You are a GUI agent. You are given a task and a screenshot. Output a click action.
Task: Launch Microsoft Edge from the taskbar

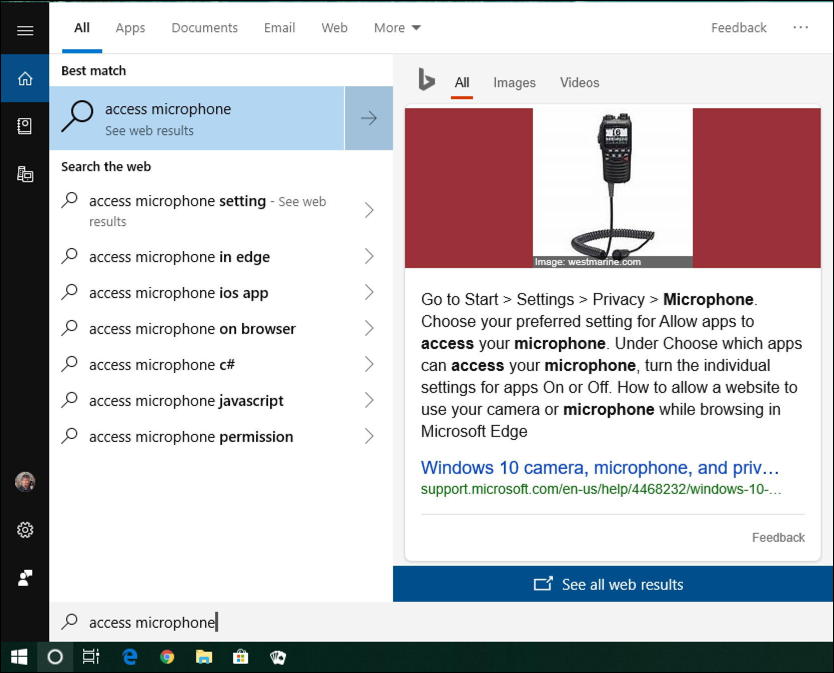click(129, 657)
